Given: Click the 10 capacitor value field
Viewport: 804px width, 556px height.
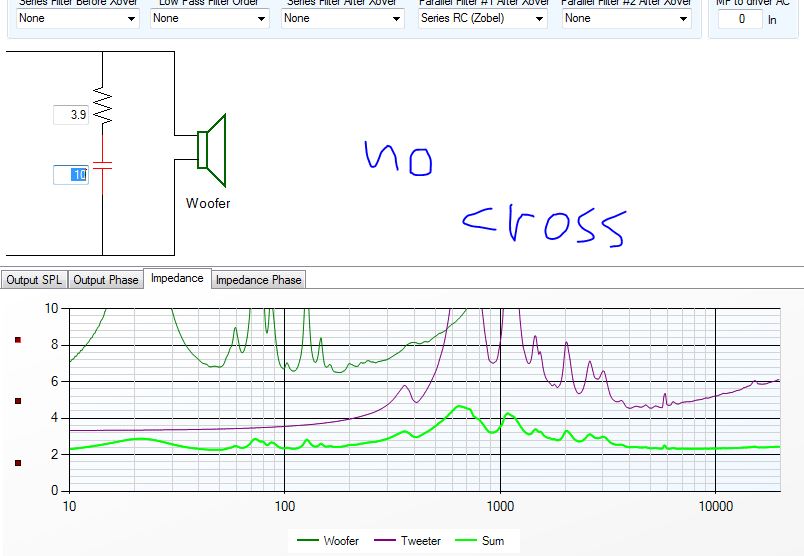Looking at the screenshot, I should [71, 175].
